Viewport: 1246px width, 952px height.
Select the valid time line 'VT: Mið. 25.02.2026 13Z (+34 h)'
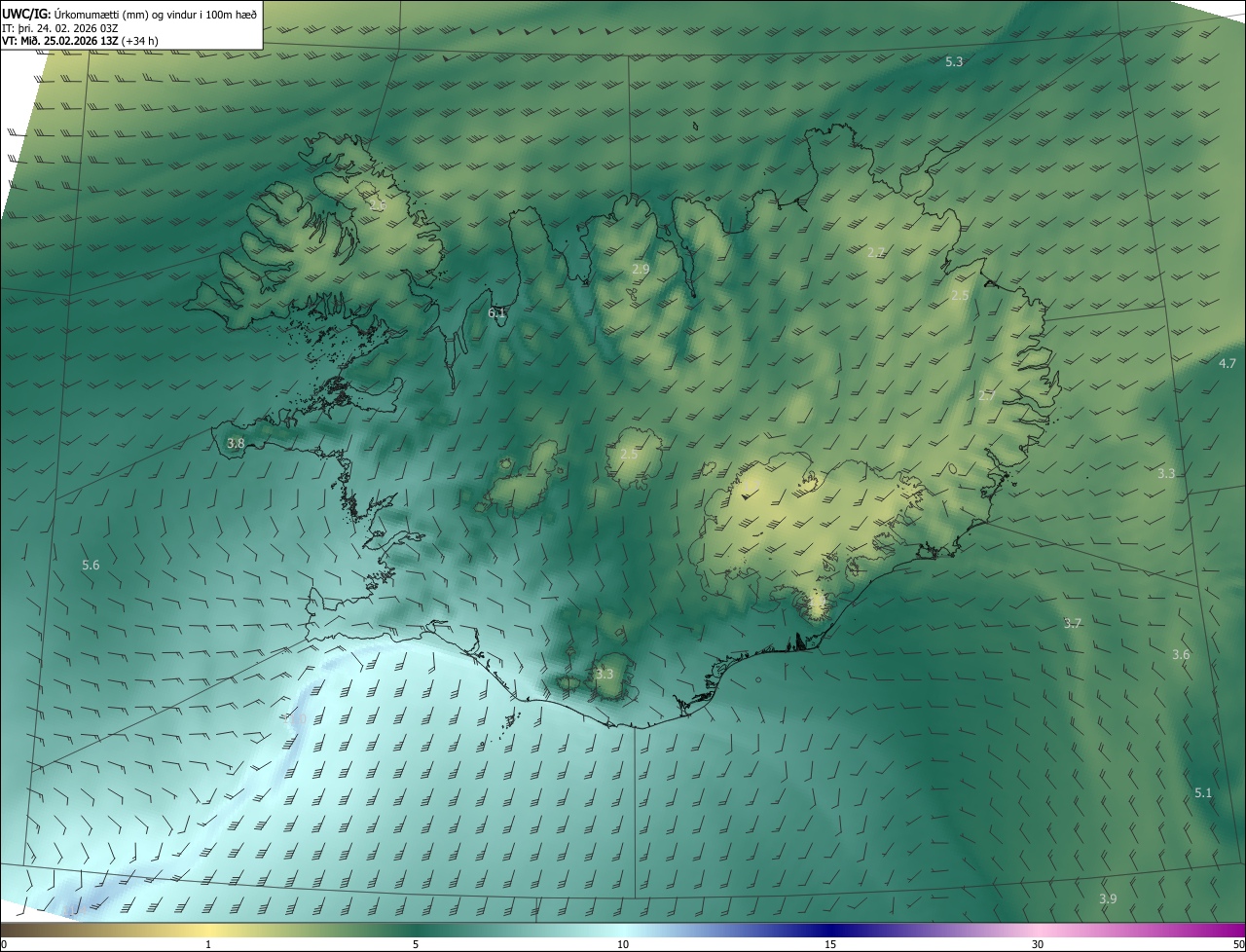click(79, 41)
